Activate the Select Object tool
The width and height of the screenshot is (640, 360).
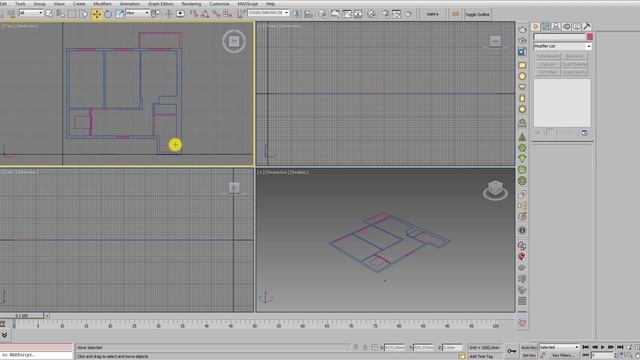tap(49, 14)
